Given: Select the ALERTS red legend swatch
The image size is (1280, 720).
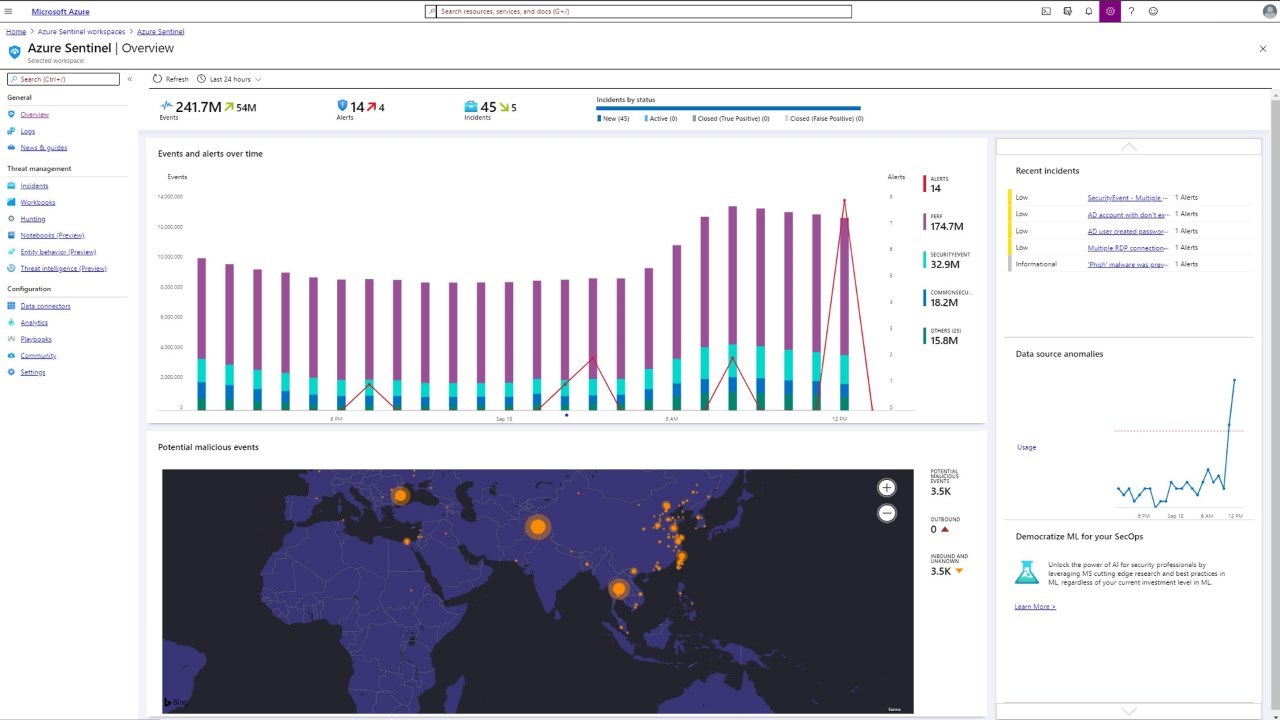Looking at the screenshot, I should pyautogui.click(x=925, y=184).
